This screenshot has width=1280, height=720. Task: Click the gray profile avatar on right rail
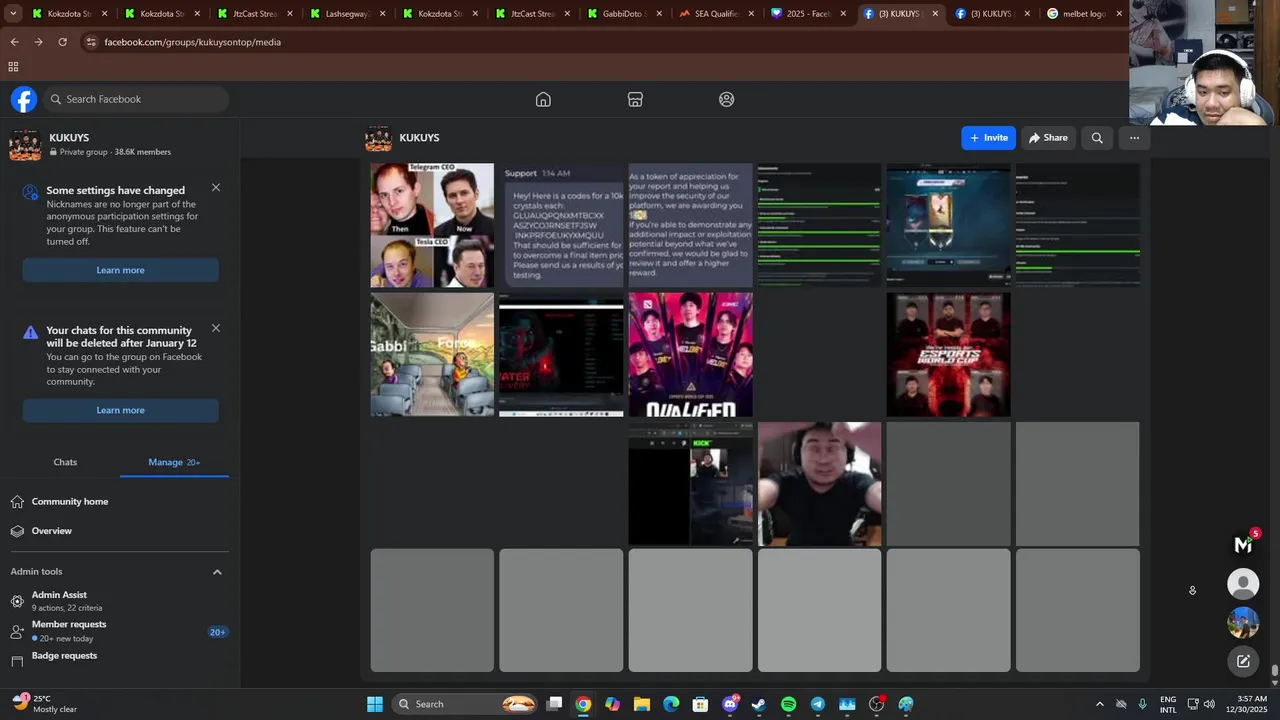pyautogui.click(x=1243, y=584)
